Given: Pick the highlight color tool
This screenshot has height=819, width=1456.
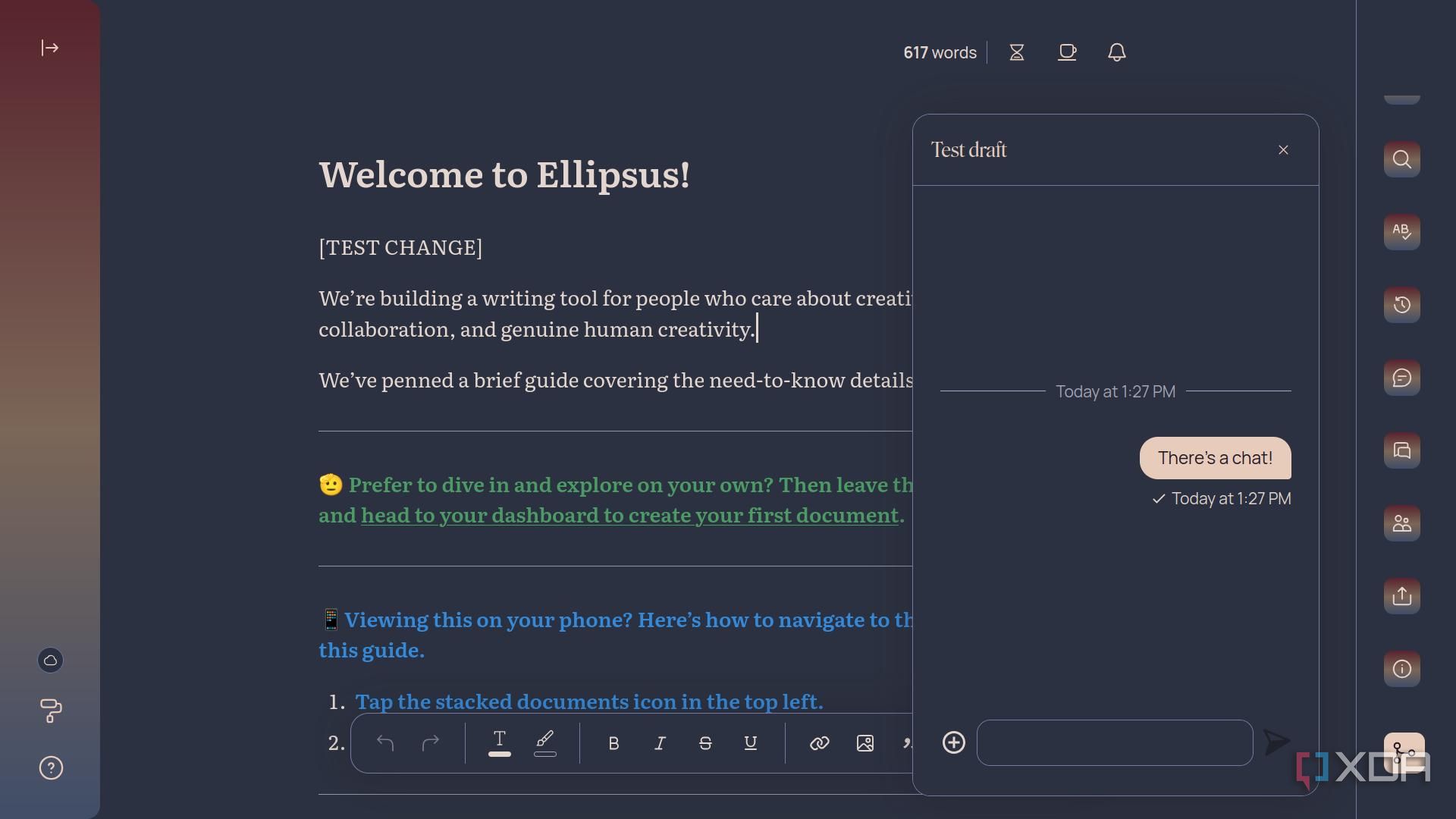Looking at the screenshot, I should (545, 743).
